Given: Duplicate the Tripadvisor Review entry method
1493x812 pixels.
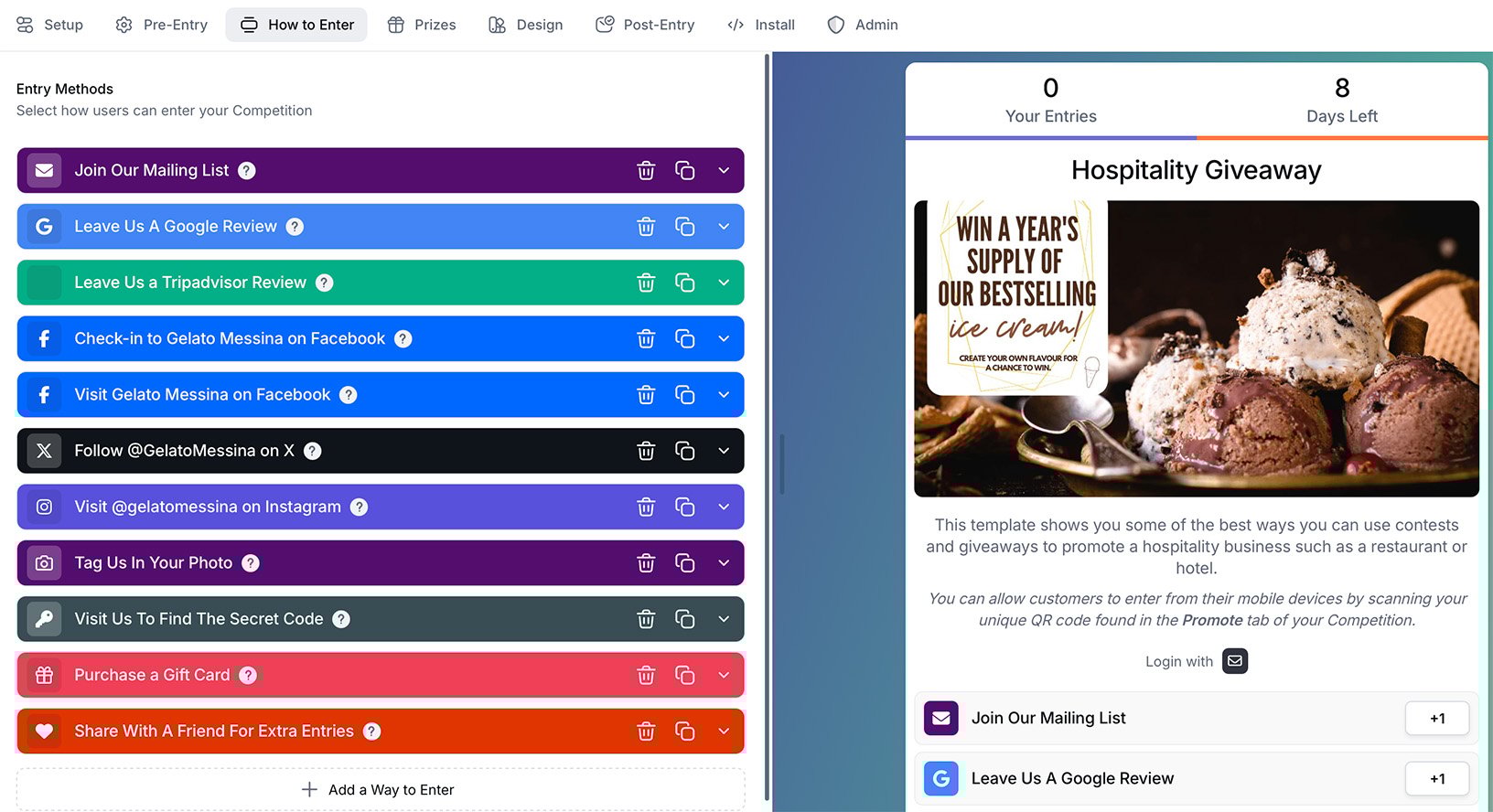Looking at the screenshot, I should (684, 283).
